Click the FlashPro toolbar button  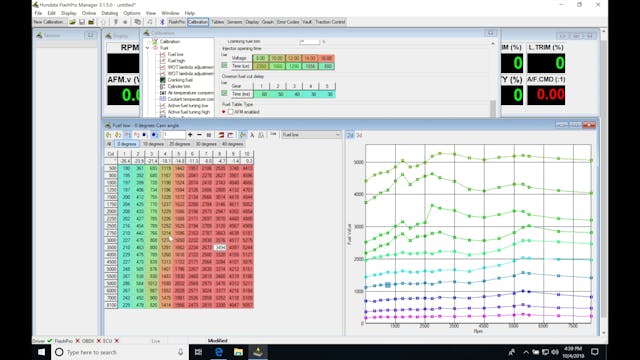[x=176, y=22]
